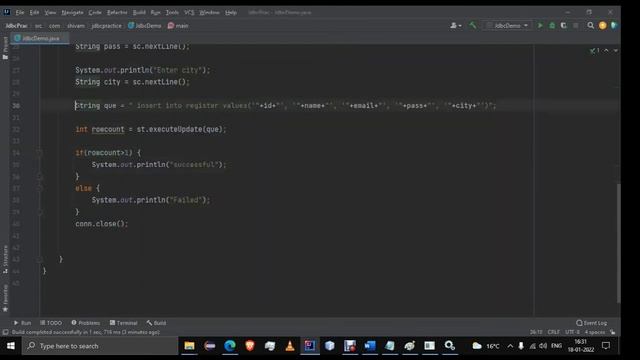Click the shivam breadcrumb
The height and width of the screenshot is (360, 640).
point(76,26)
